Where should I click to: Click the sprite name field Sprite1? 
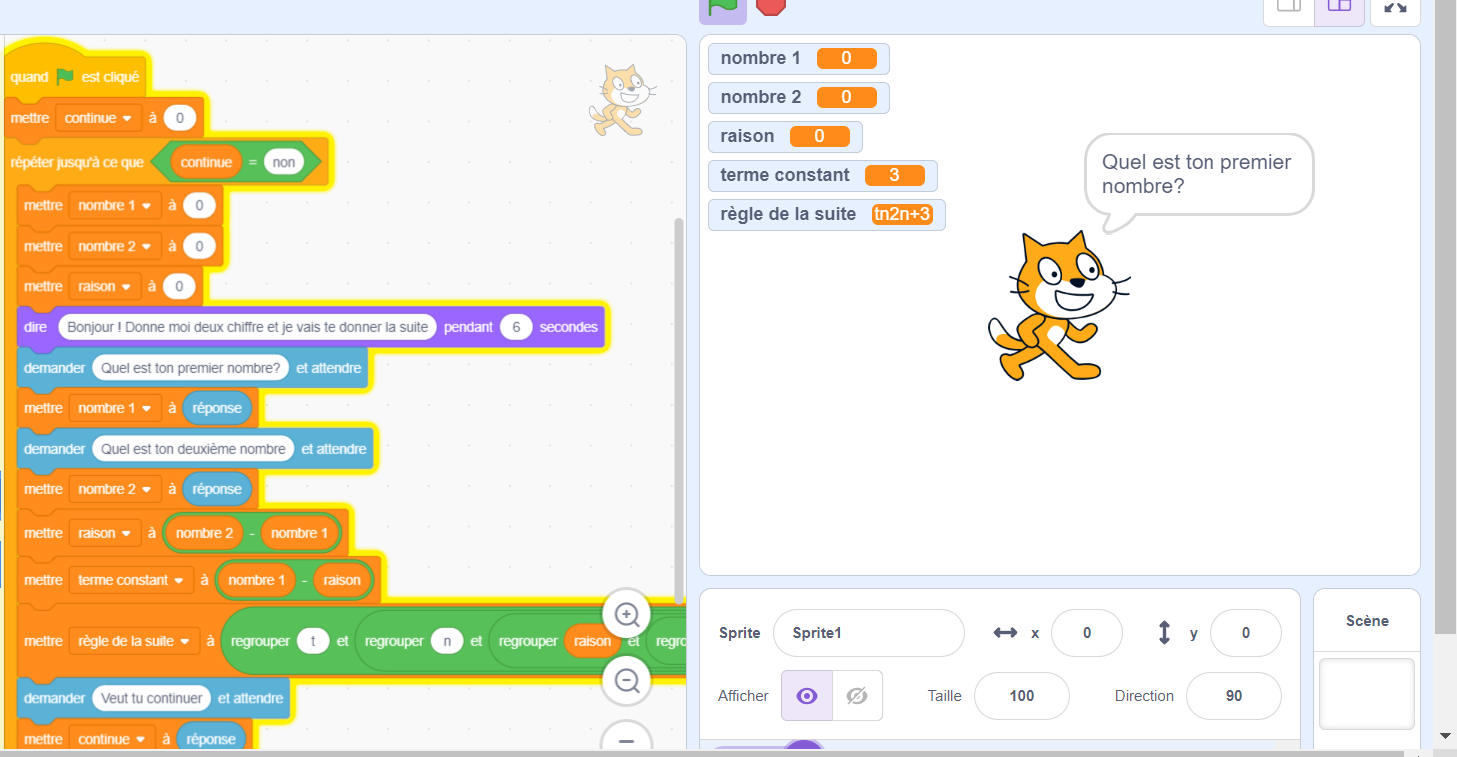point(868,633)
